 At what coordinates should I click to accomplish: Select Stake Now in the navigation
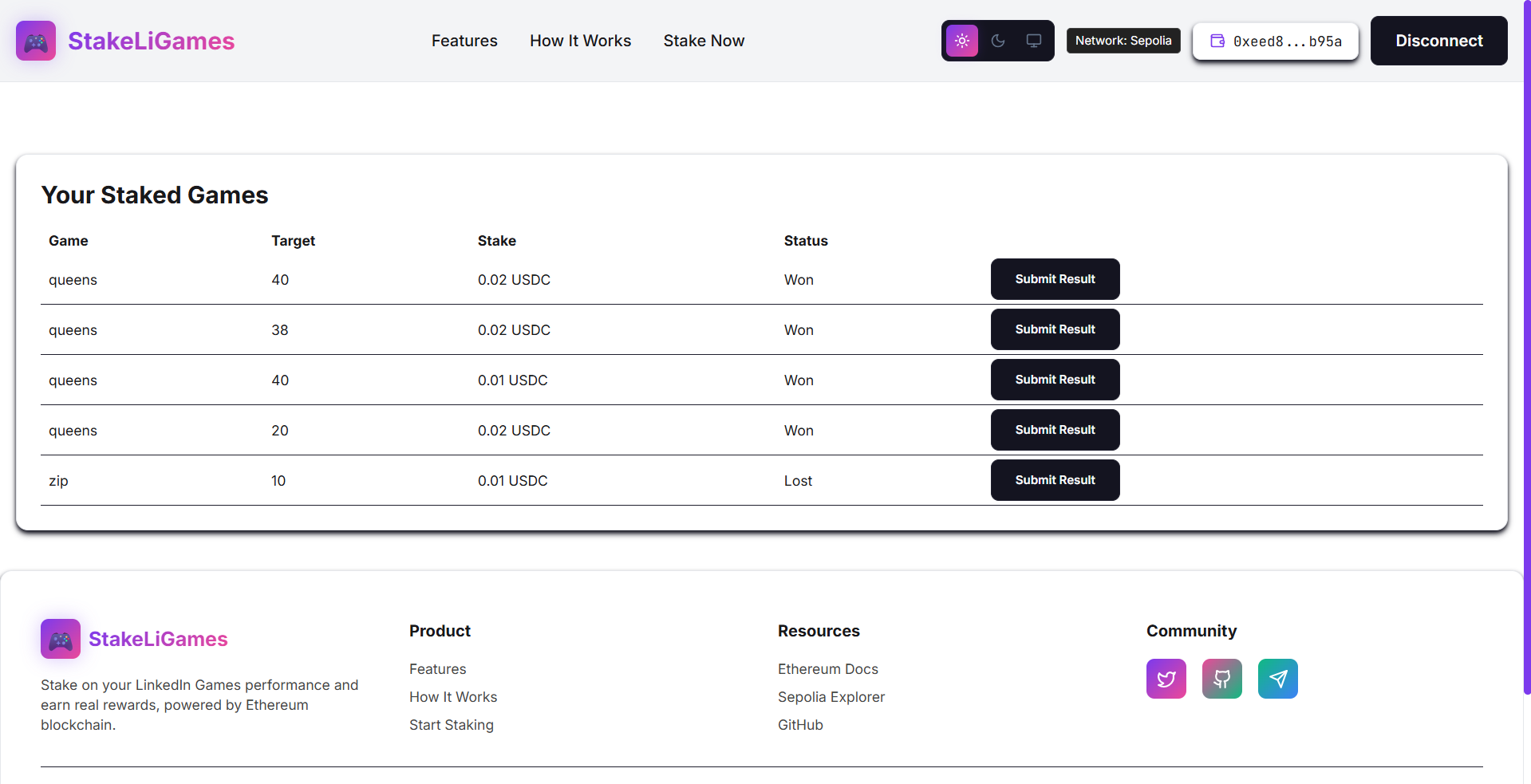coord(704,41)
